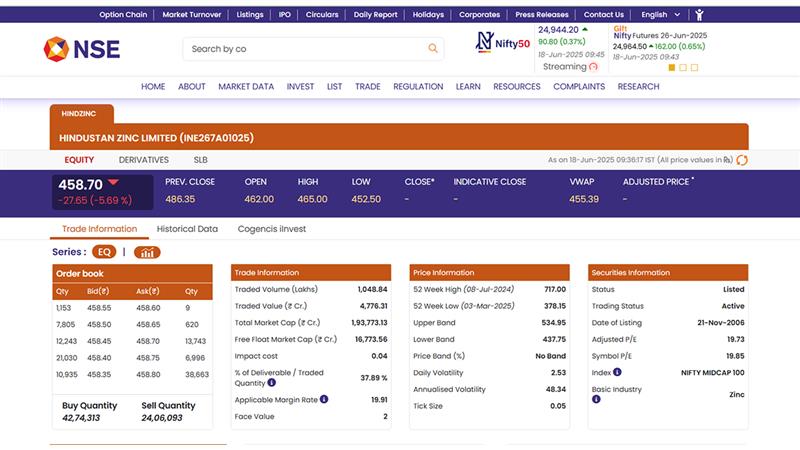Expand the RESOURCES navigation menu

516,87
